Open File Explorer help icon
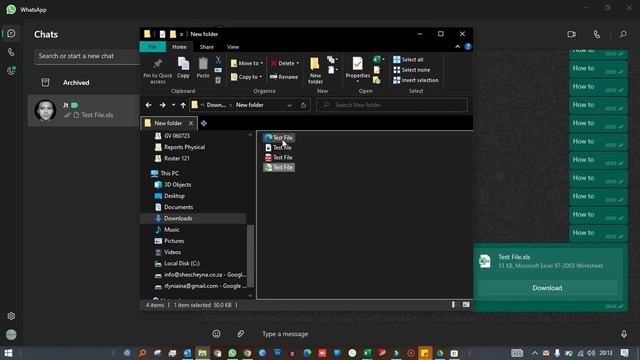 [x=468, y=47]
